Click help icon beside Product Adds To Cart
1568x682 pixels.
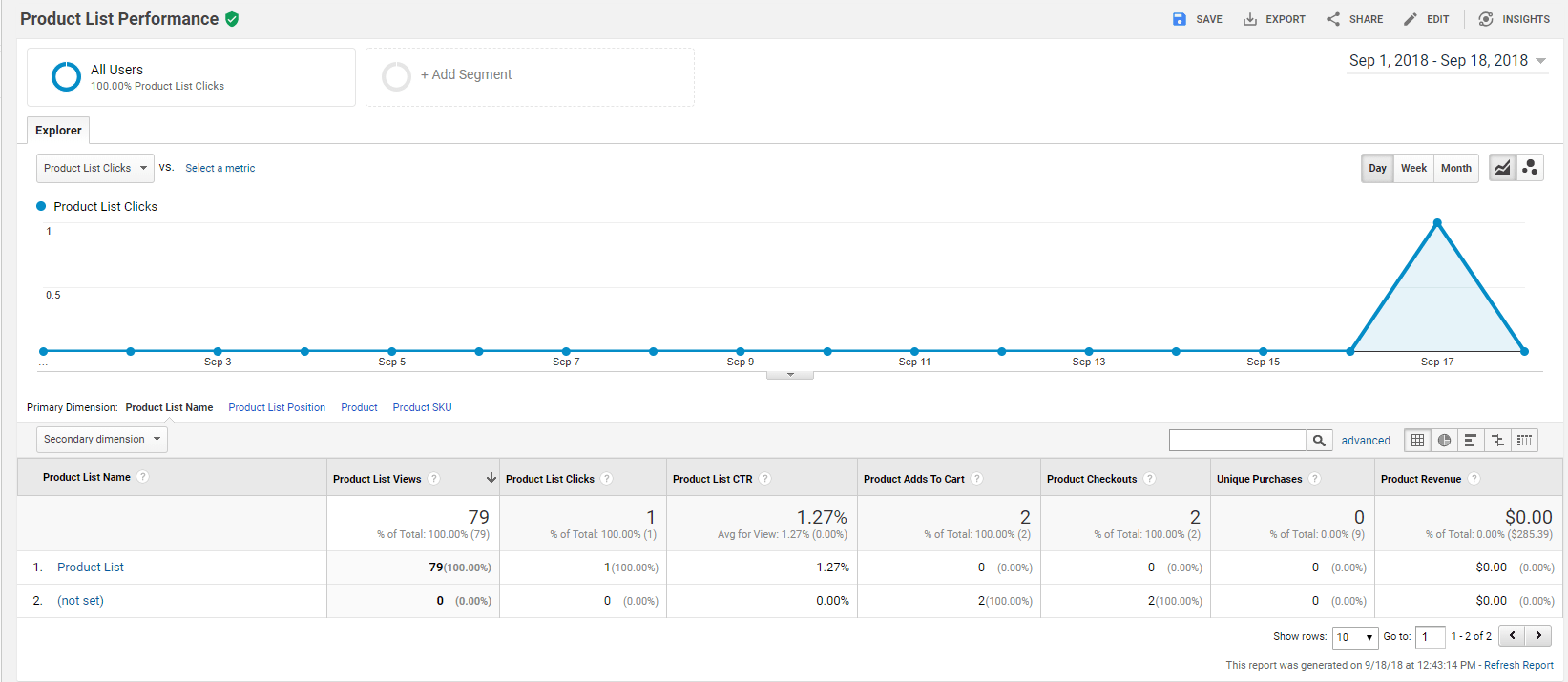coord(976,479)
